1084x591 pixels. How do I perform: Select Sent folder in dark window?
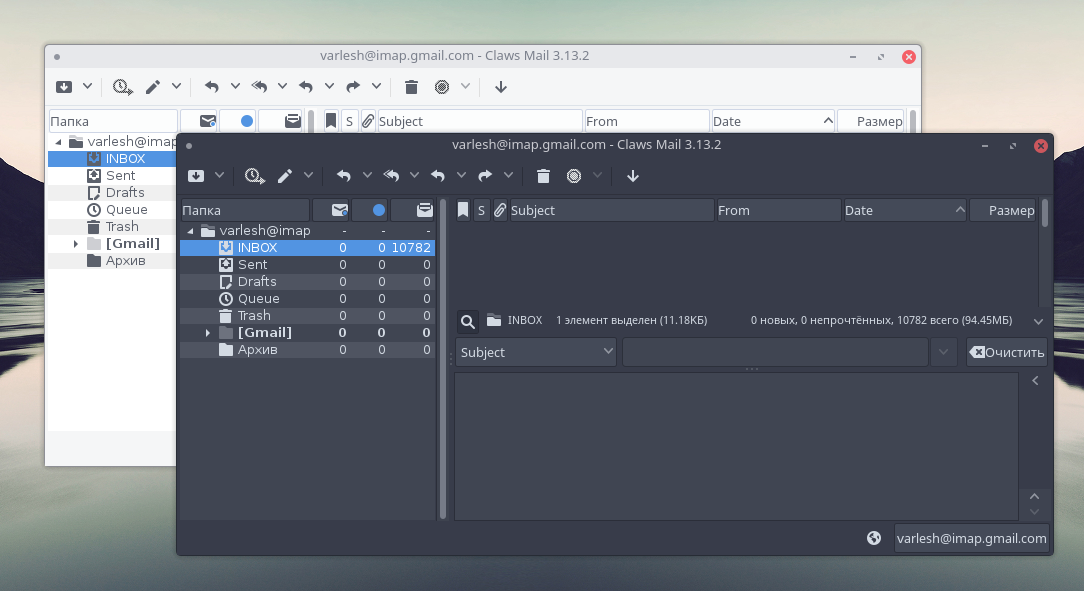tap(308, 265)
